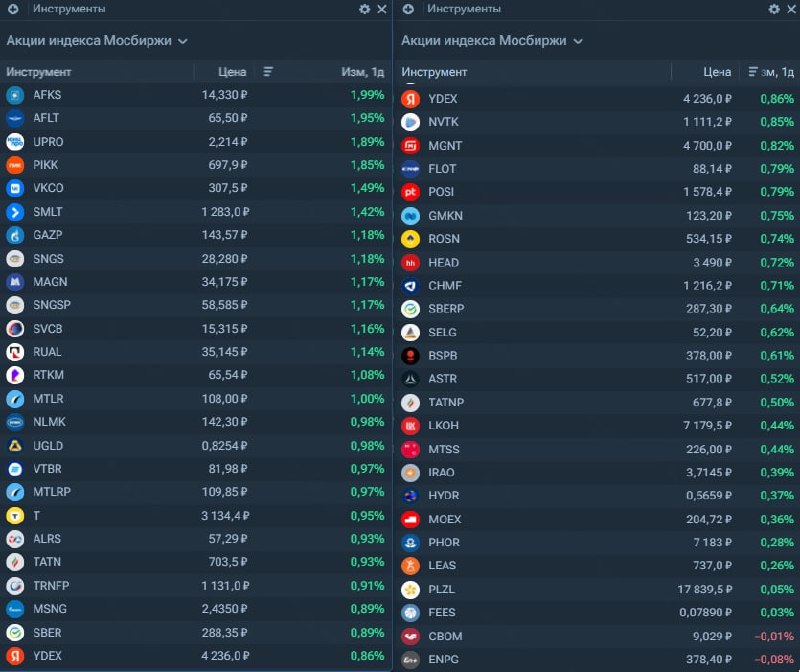
Task: Click the SMLT arrow logo icon
Action: [15, 212]
